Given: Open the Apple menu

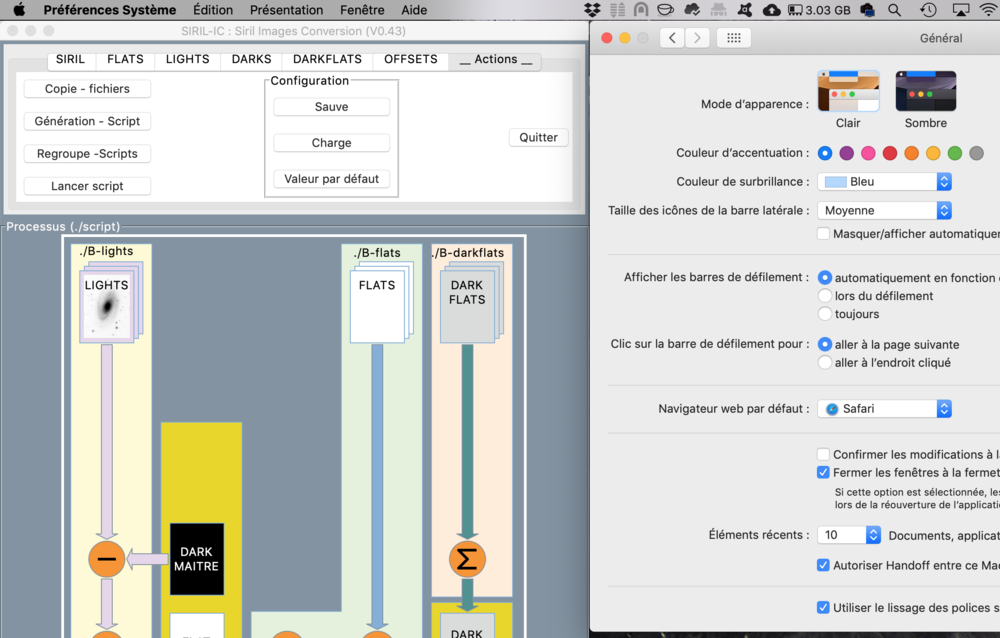Looking at the screenshot, I should point(19,10).
